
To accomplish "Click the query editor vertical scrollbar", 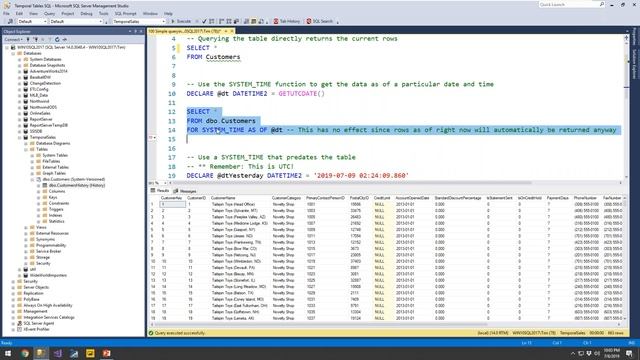I will coord(627,107).
